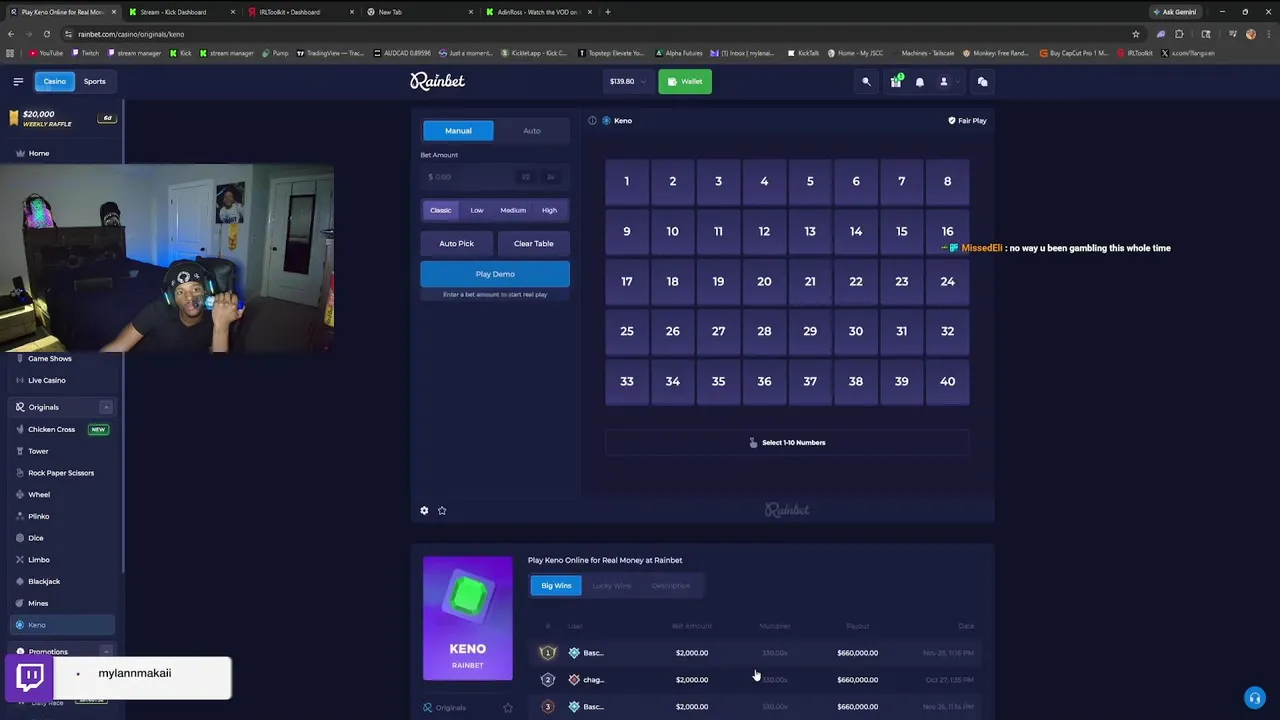Select High risk level
This screenshot has height=720, width=1280.
point(549,210)
